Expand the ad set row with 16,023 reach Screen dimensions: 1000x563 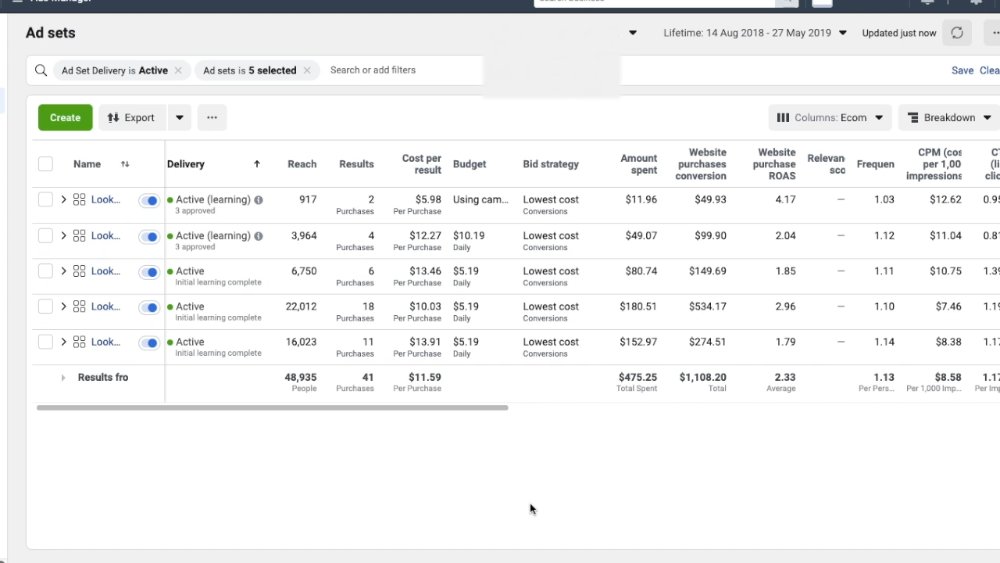click(63, 342)
